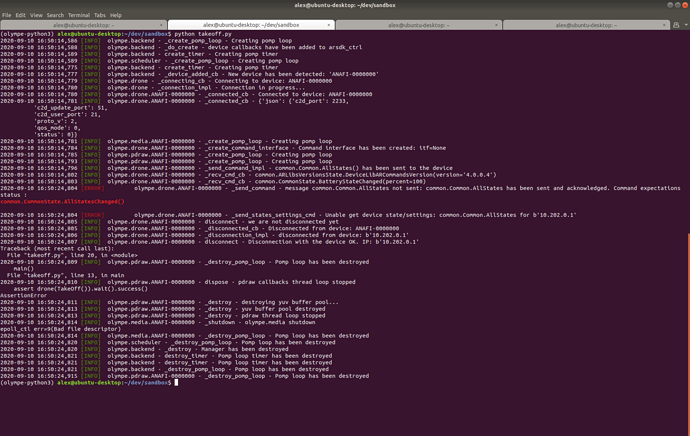Open the File menu

pyautogui.click(x=7, y=15)
